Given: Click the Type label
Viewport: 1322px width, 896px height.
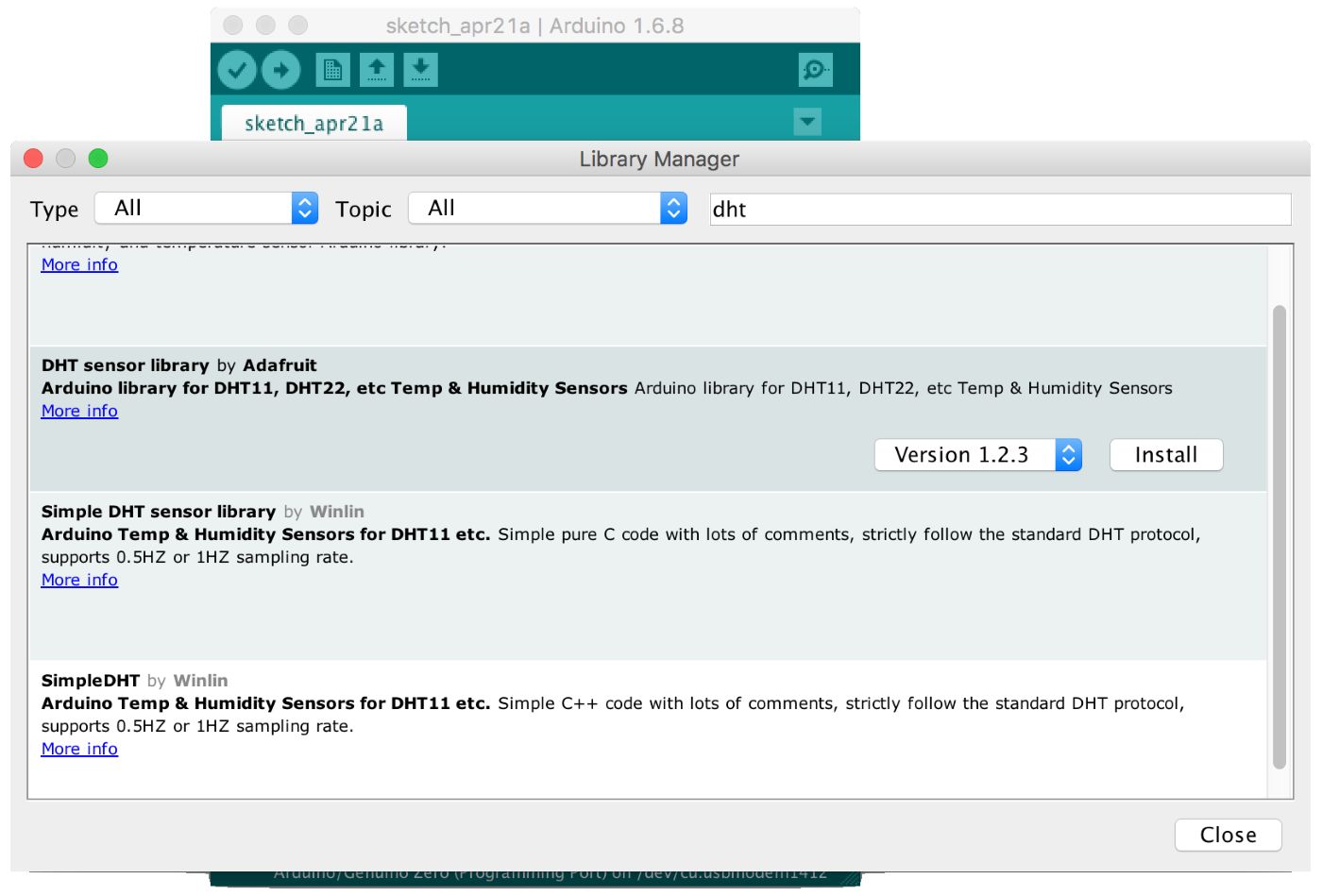Looking at the screenshot, I should [54, 210].
